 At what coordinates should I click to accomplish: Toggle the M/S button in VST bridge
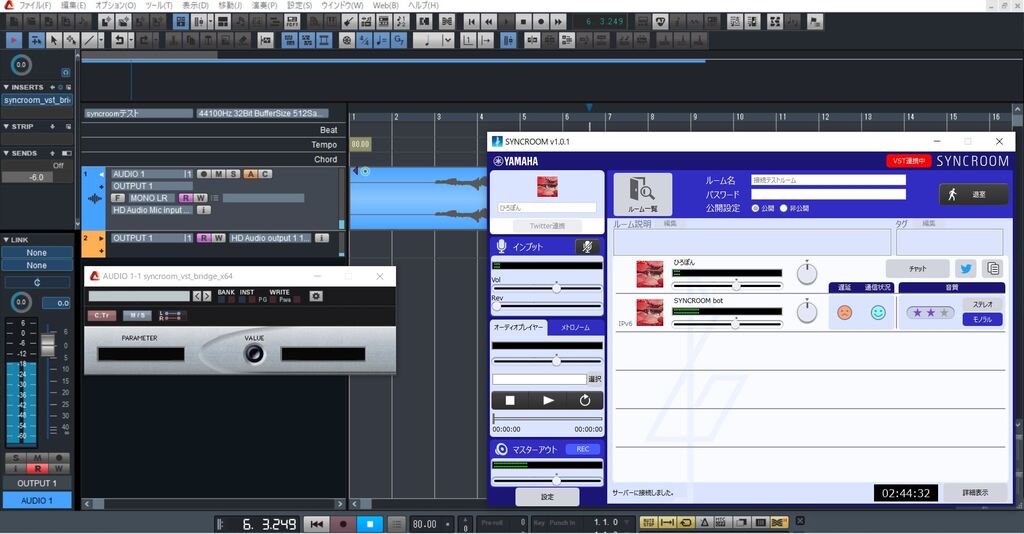[x=136, y=315]
